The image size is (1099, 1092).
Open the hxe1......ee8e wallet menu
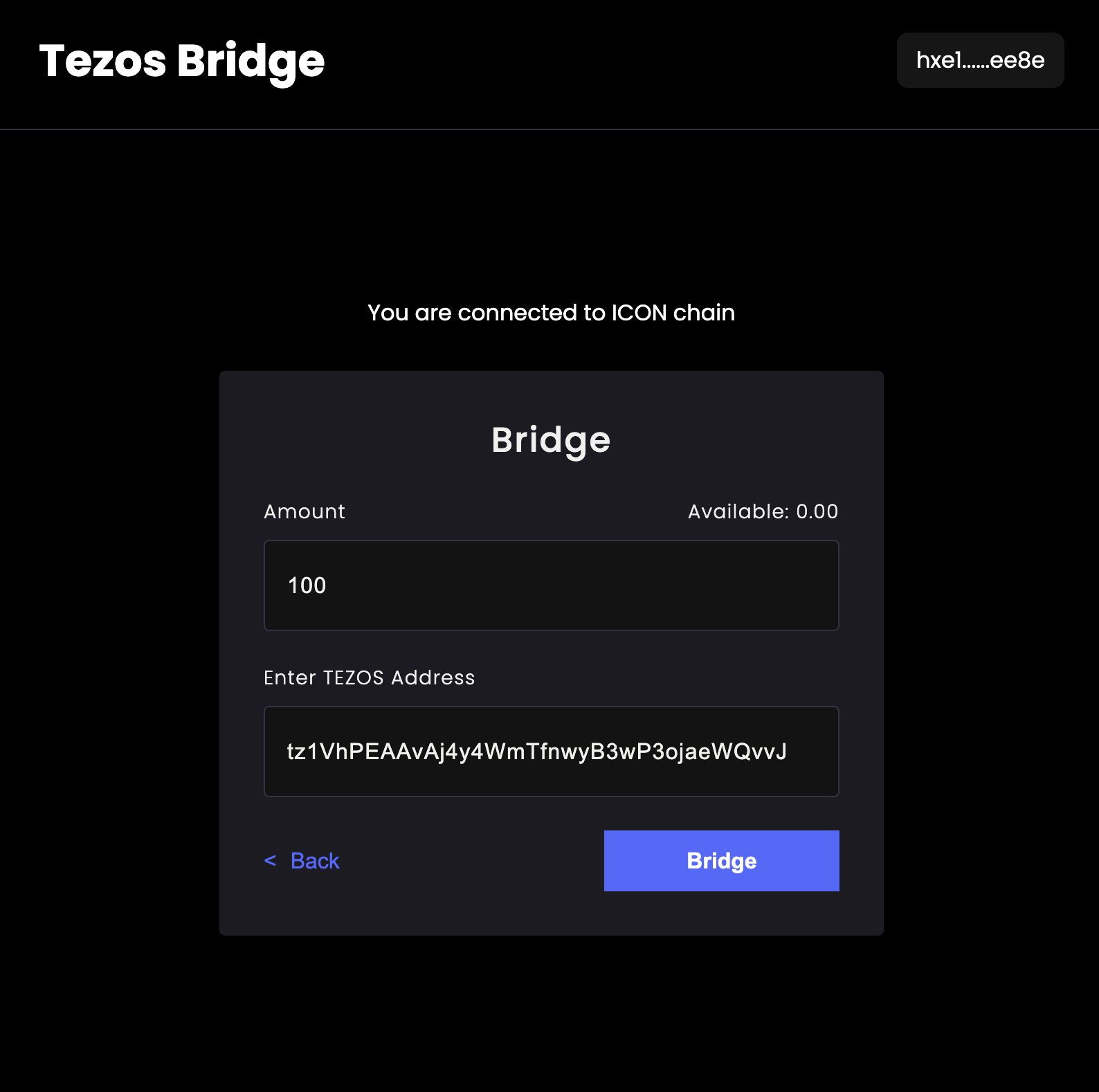tap(980, 60)
